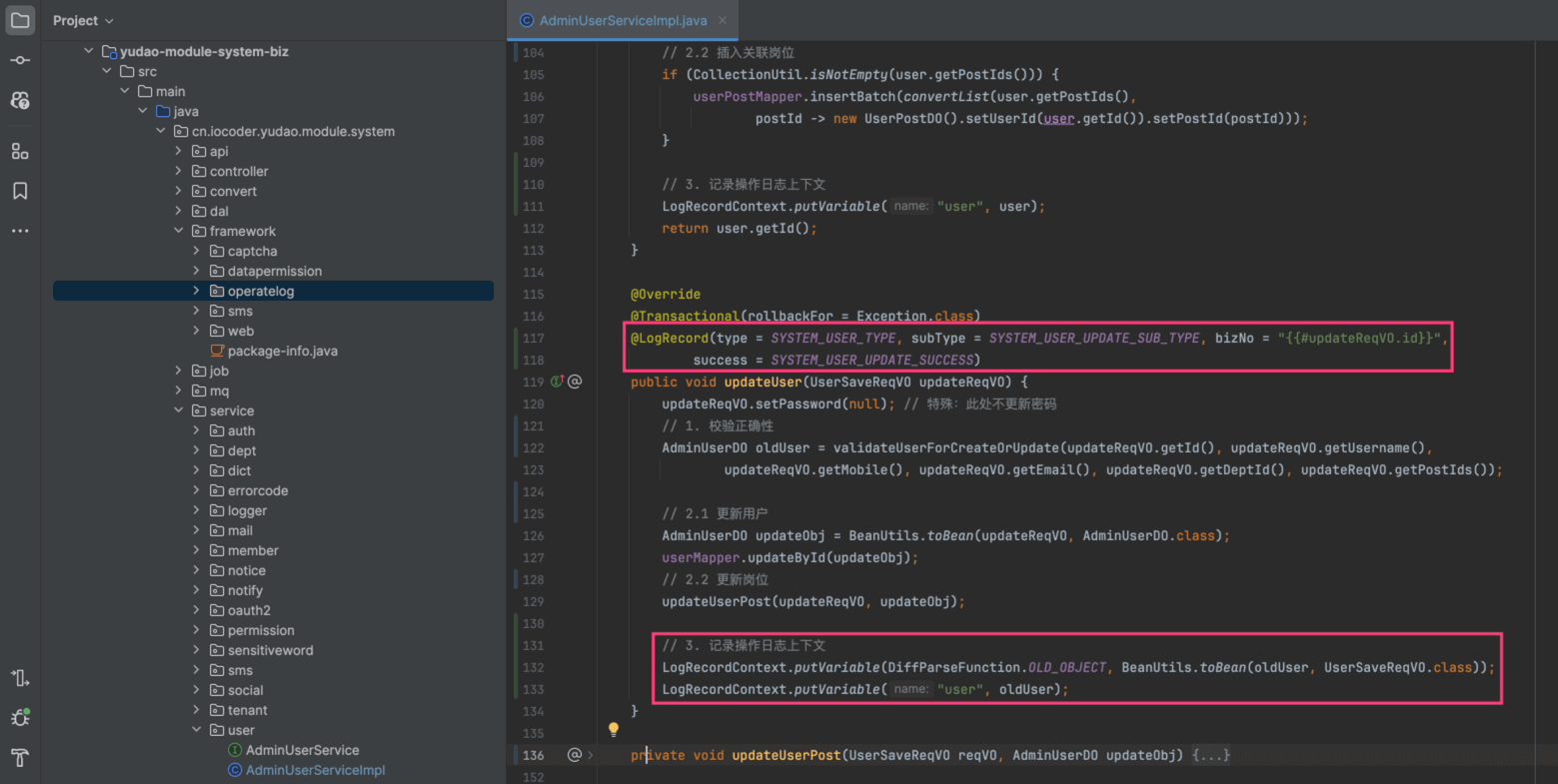Screen dimensions: 1558x784
Task: Expand the controller folder node
Action: 179,171
